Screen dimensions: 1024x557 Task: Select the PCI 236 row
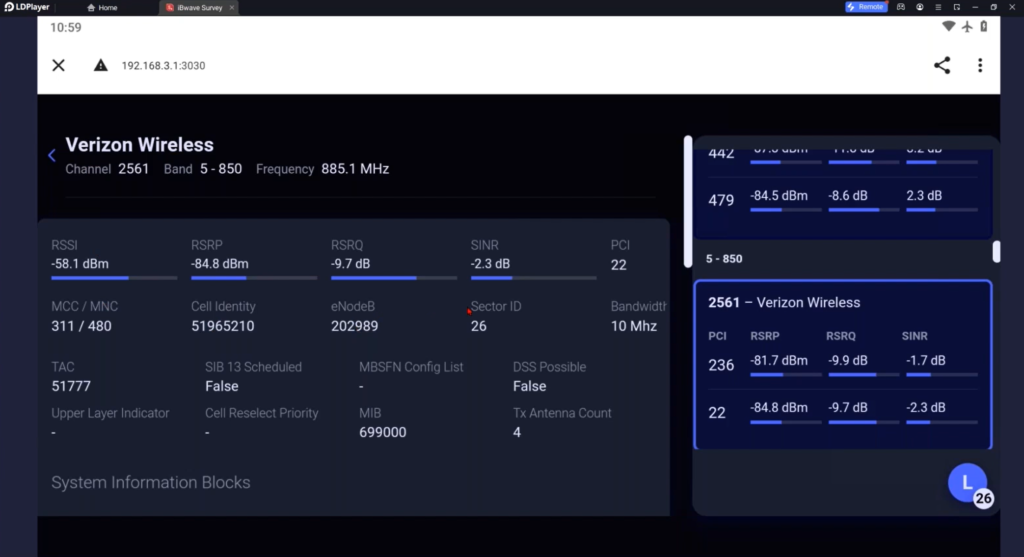click(x=842, y=365)
